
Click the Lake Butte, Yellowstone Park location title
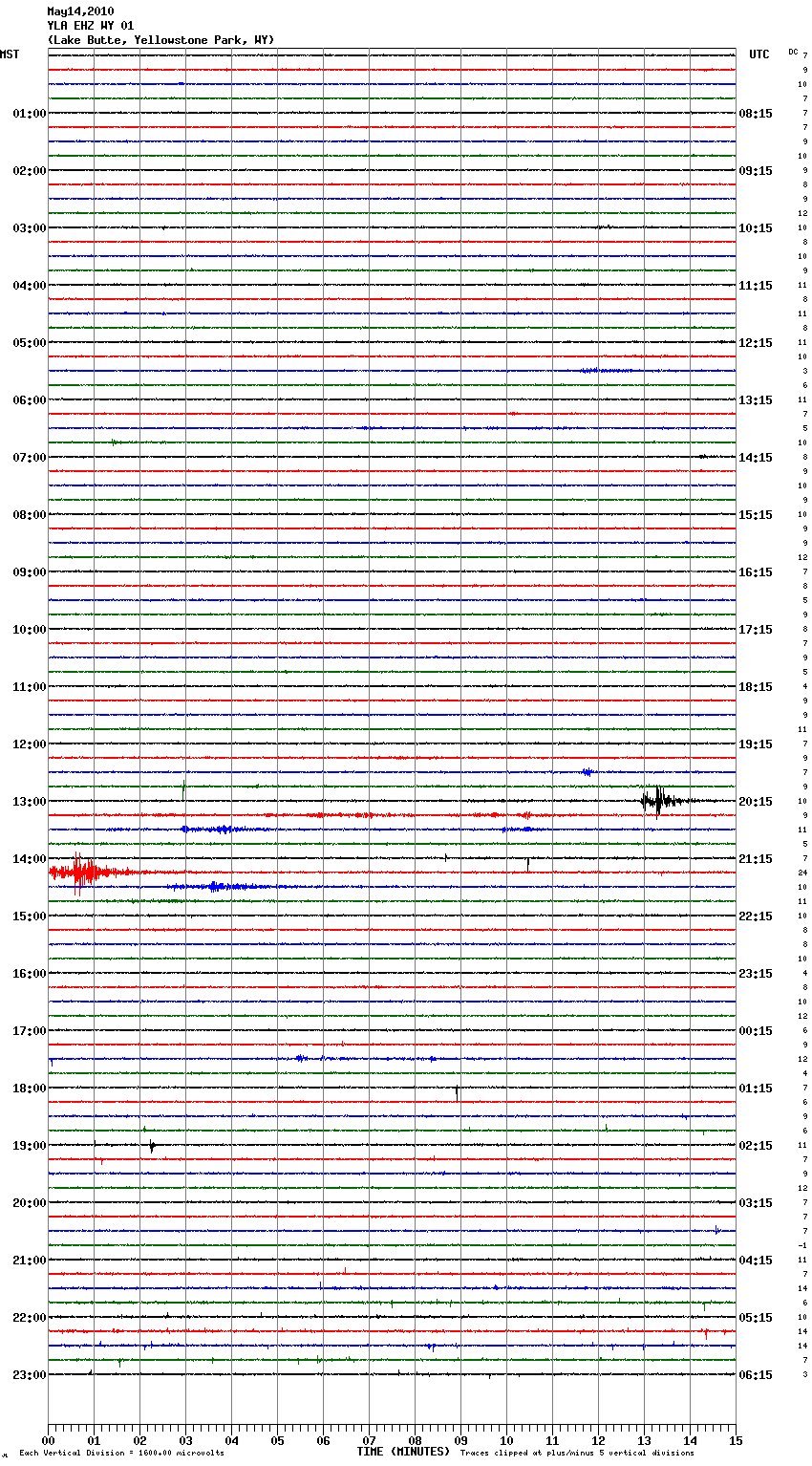coord(160,40)
